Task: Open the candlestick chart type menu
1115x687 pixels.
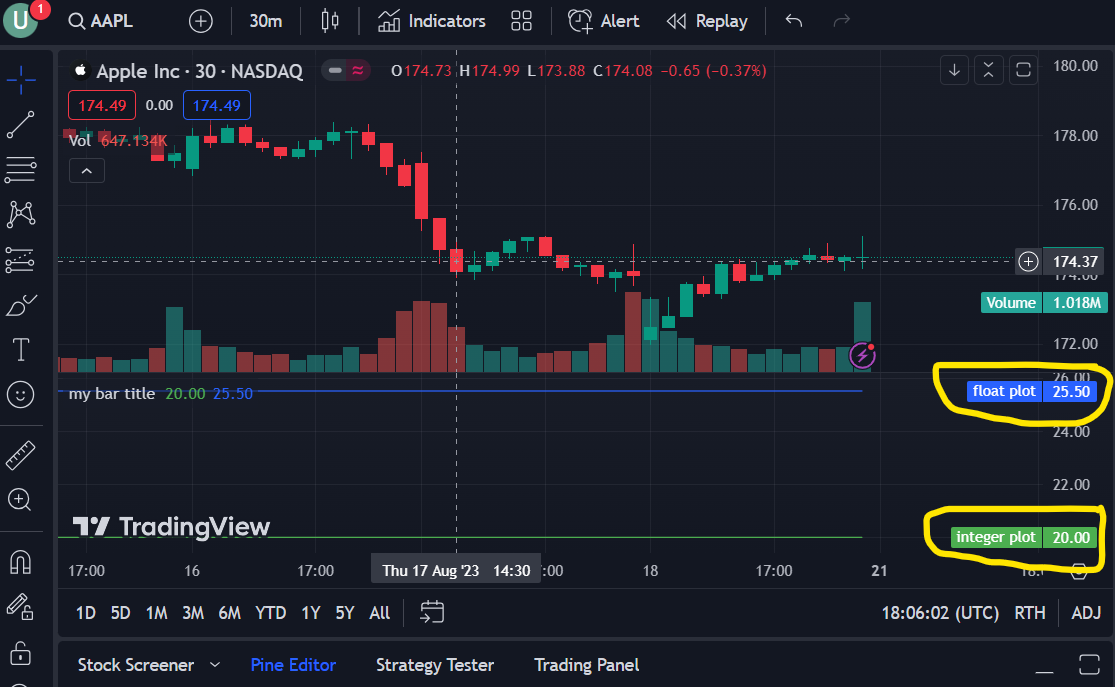Action: (x=330, y=21)
